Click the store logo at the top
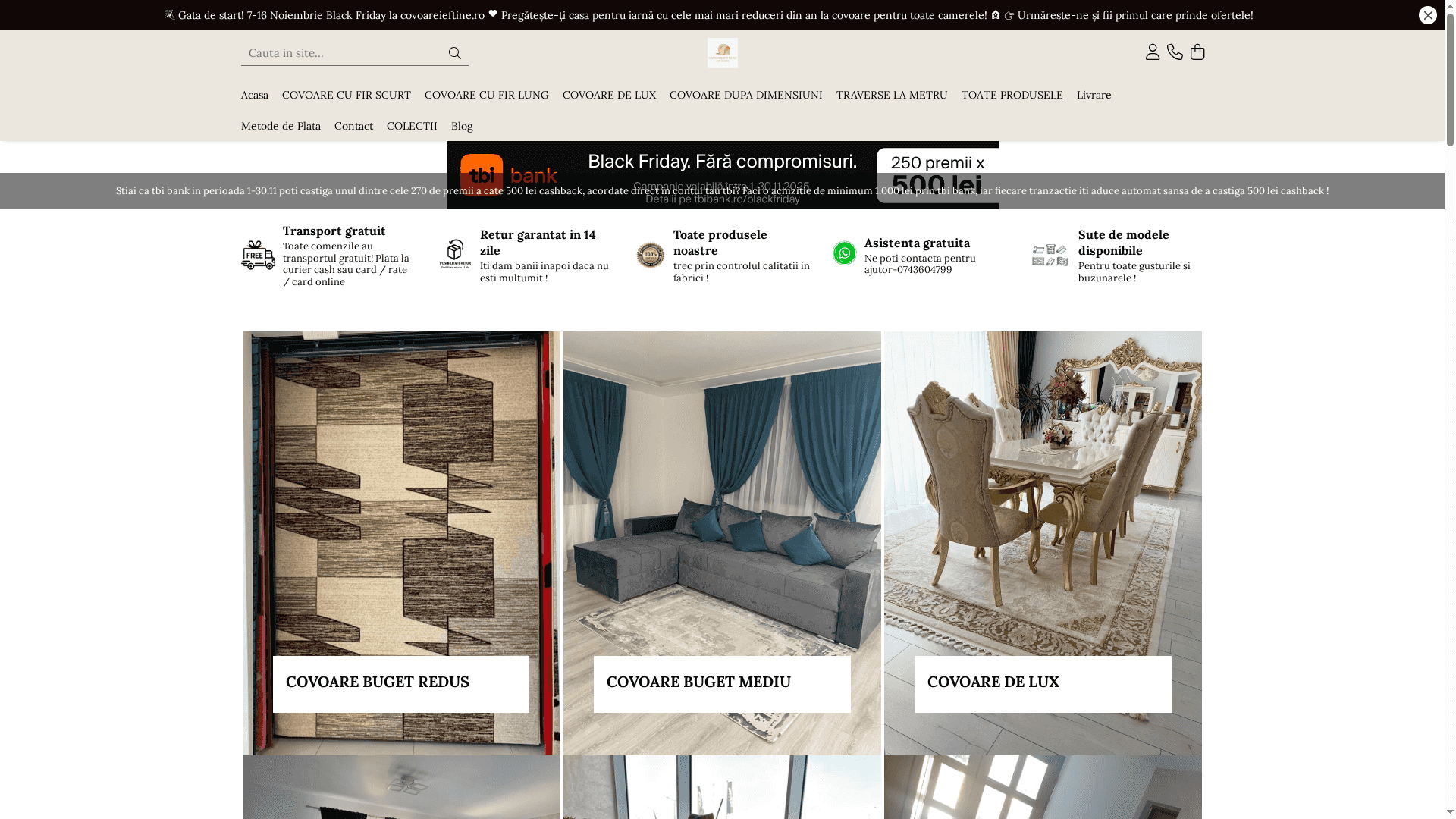 click(x=722, y=53)
